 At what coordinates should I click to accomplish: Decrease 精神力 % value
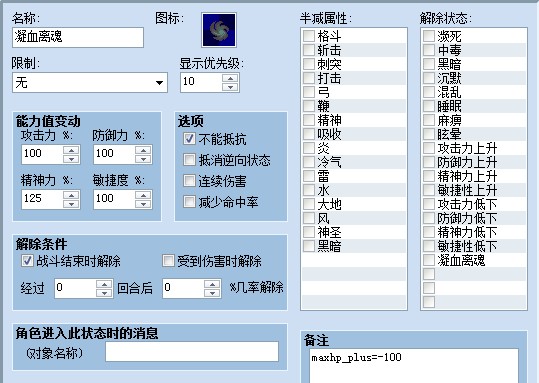tap(71, 204)
